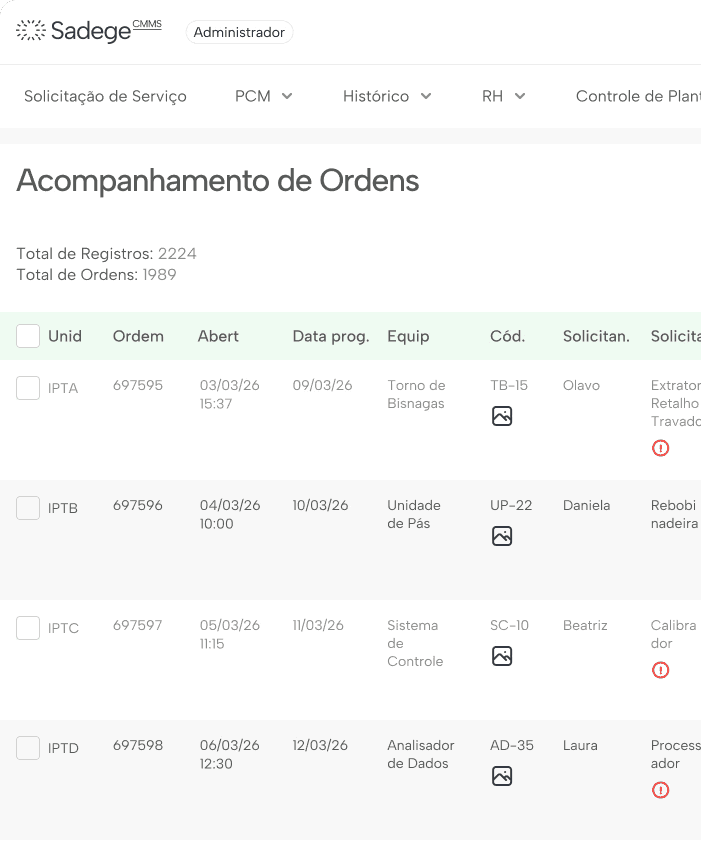Select checkbox for unit IPTA
Screen dimensions: 701x853
(27, 387)
